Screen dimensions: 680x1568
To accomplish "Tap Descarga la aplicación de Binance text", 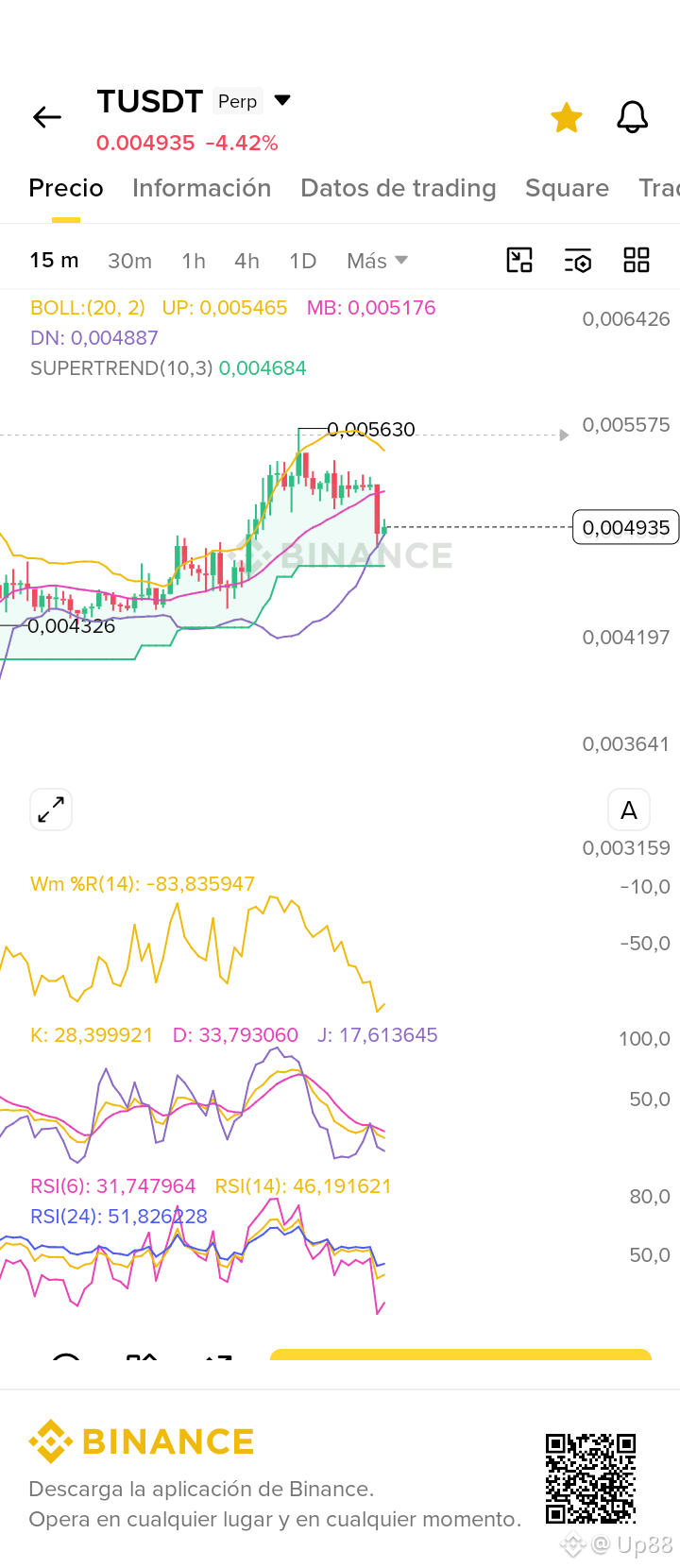I will pyautogui.click(x=201, y=1489).
